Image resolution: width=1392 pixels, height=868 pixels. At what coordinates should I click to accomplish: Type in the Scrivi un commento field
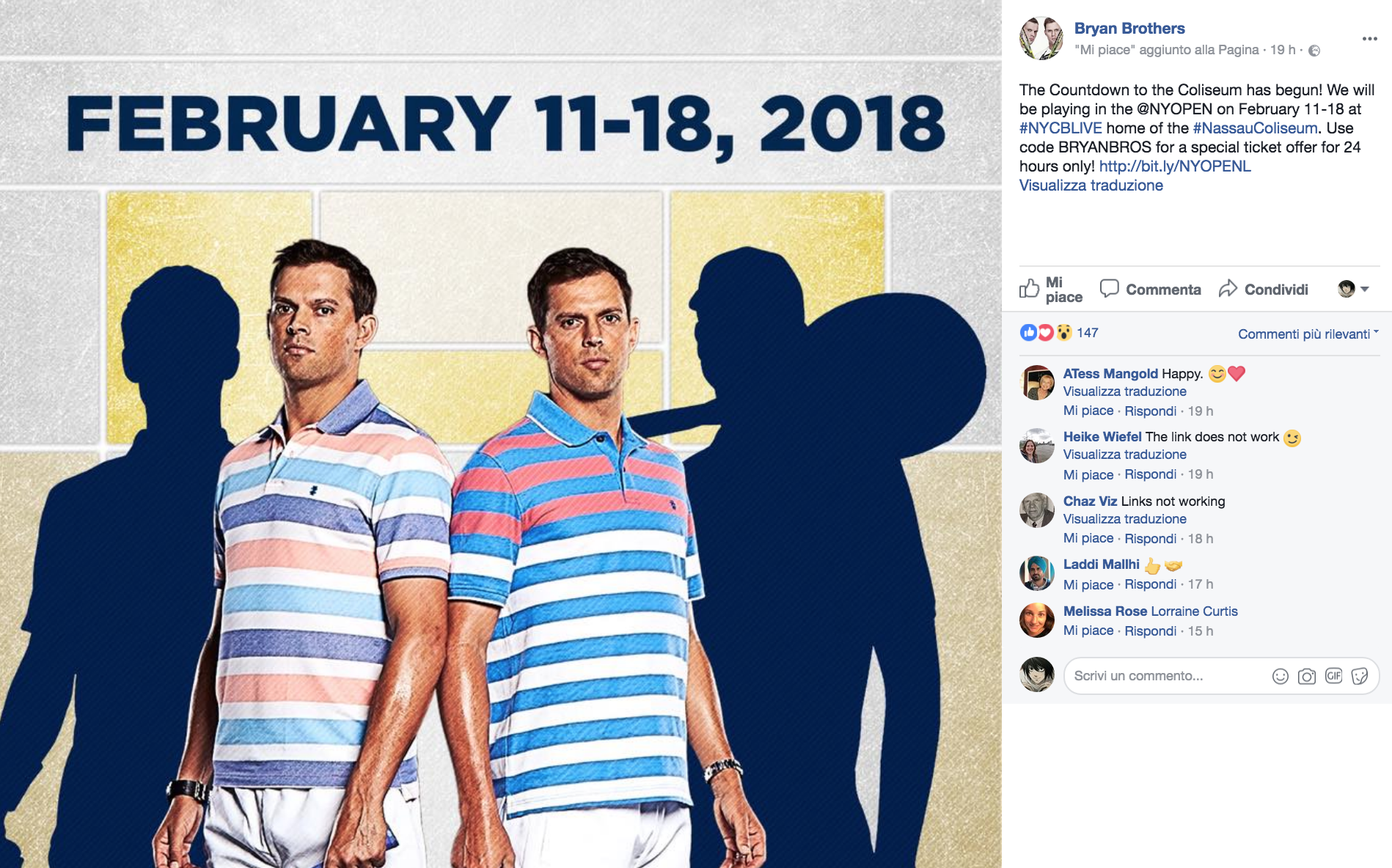click(x=1166, y=676)
